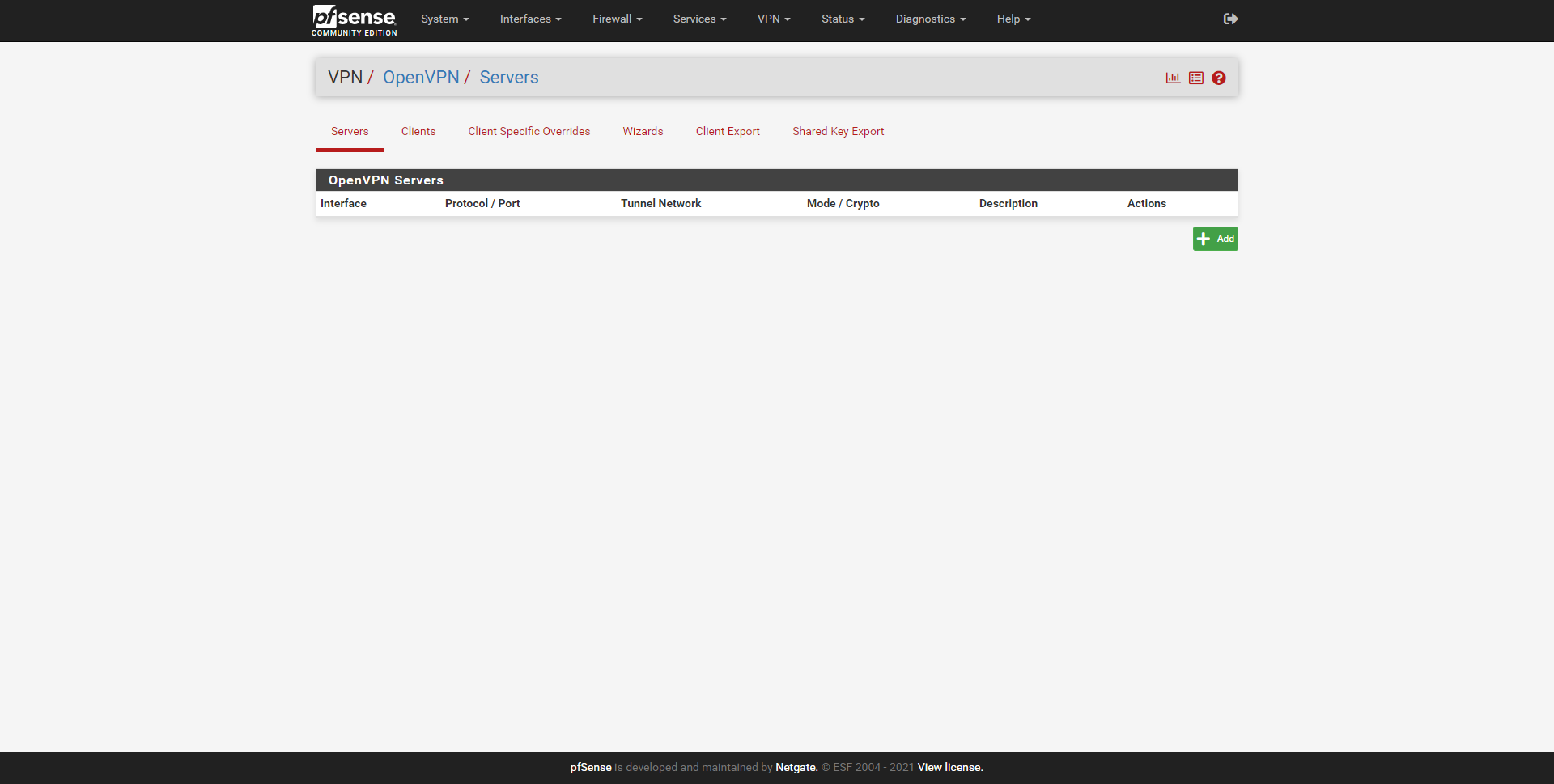Expand the Diagnostics menu
The width and height of the screenshot is (1554, 784).
click(x=931, y=19)
